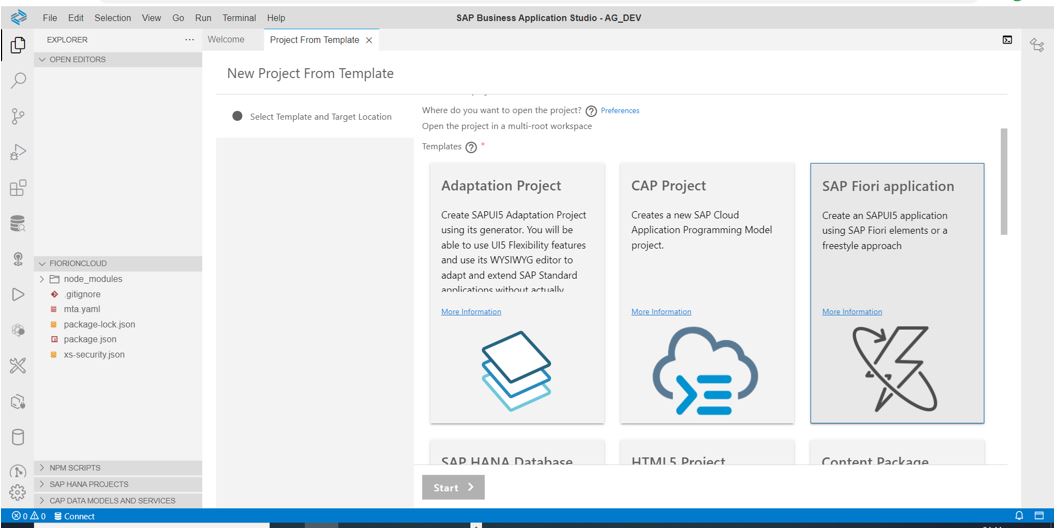
Task: Open the Terminal menu
Action: pos(239,18)
